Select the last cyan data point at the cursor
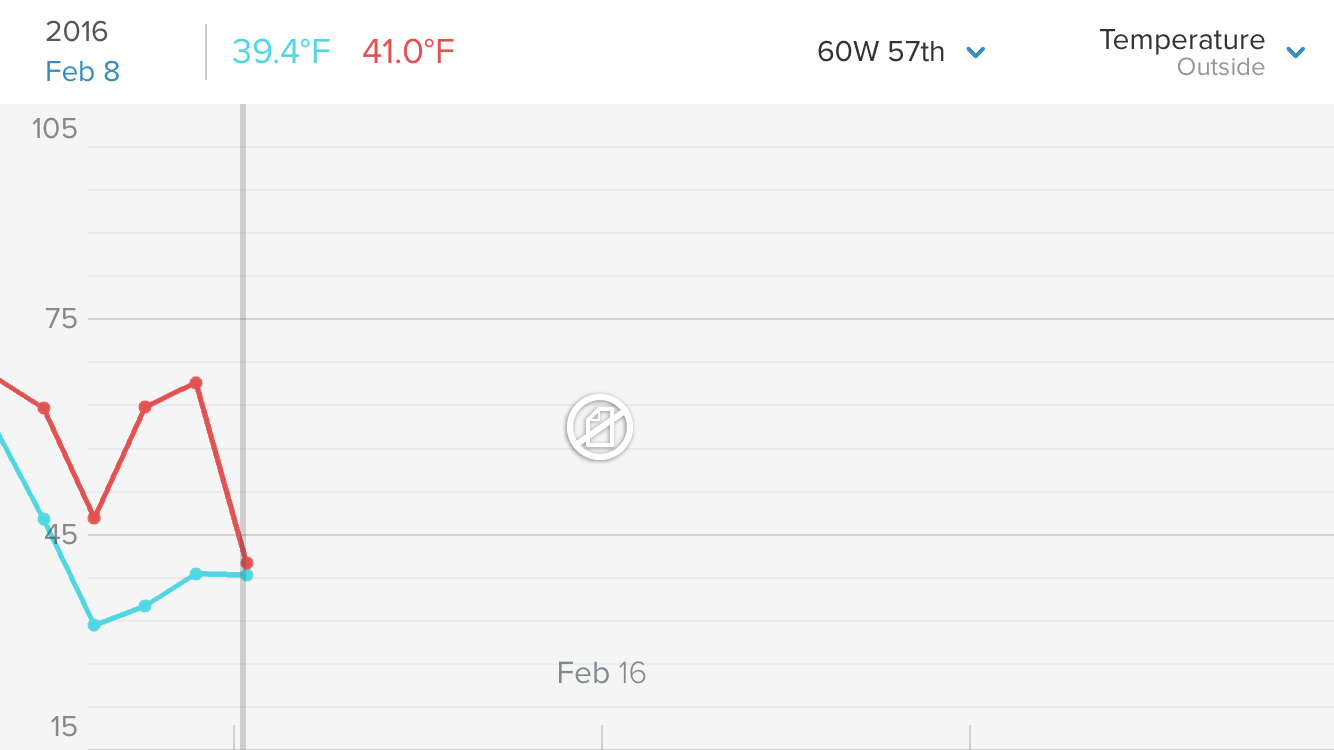The width and height of the screenshot is (1334, 750). click(x=247, y=575)
